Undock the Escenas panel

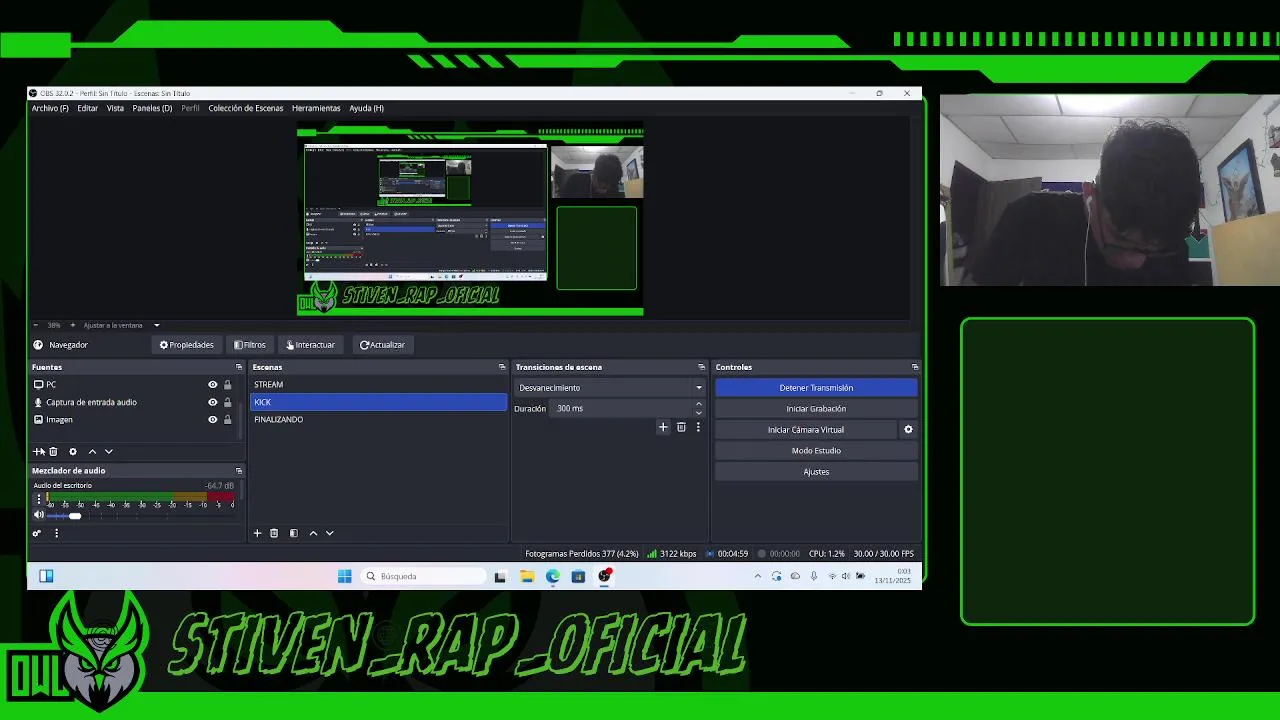point(502,367)
